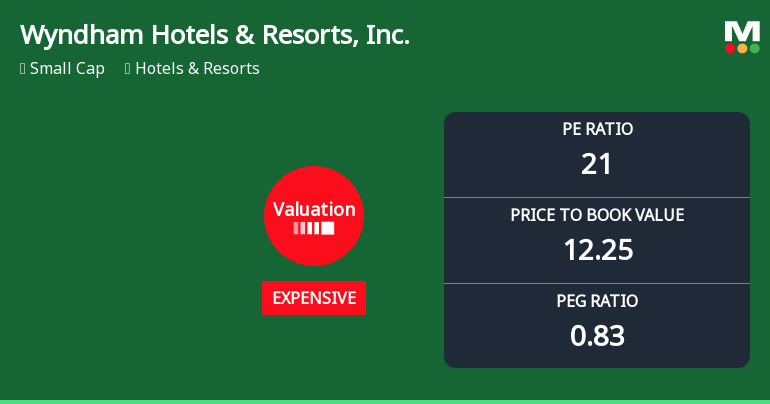Click the light green bar at bottom
Screen dimensions: 770x404
coord(385,401)
